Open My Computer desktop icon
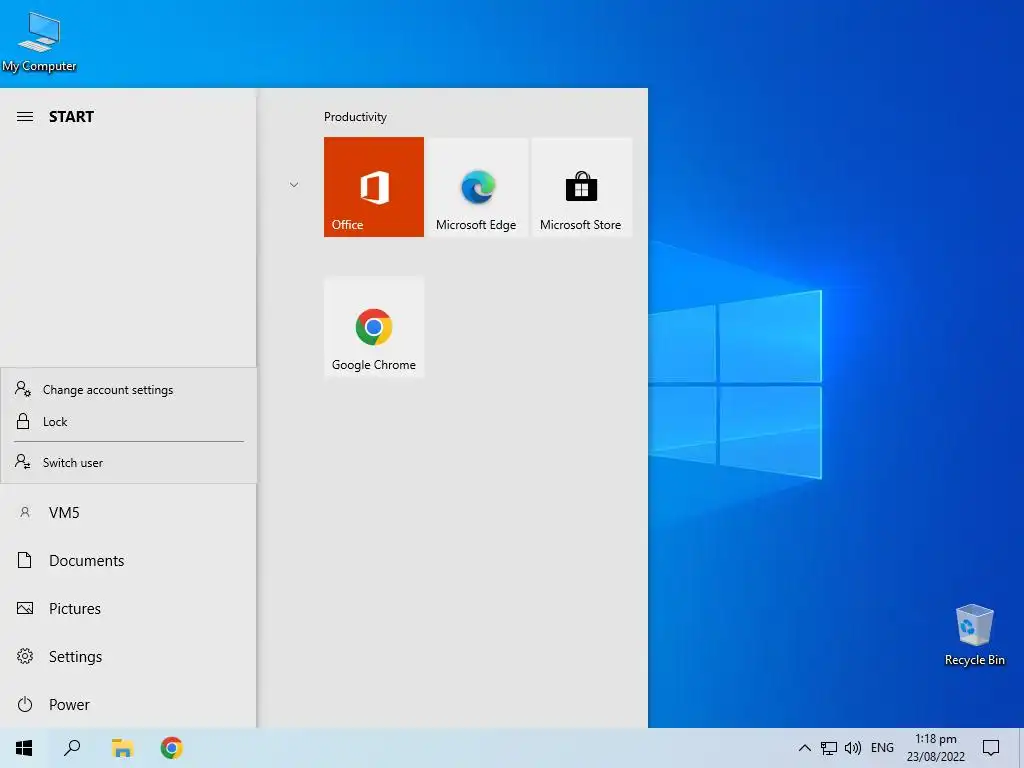This screenshot has width=1024, height=768. 39,42
